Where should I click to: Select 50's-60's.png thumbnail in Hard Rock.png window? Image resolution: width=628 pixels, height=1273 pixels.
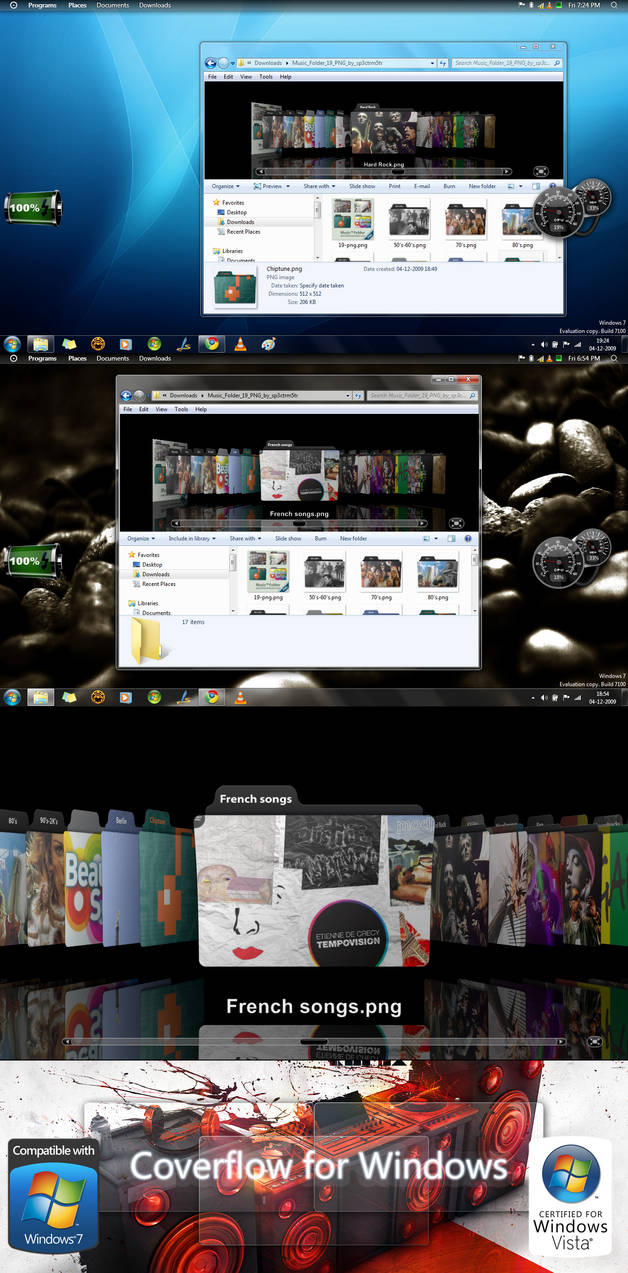tap(410, 223)
